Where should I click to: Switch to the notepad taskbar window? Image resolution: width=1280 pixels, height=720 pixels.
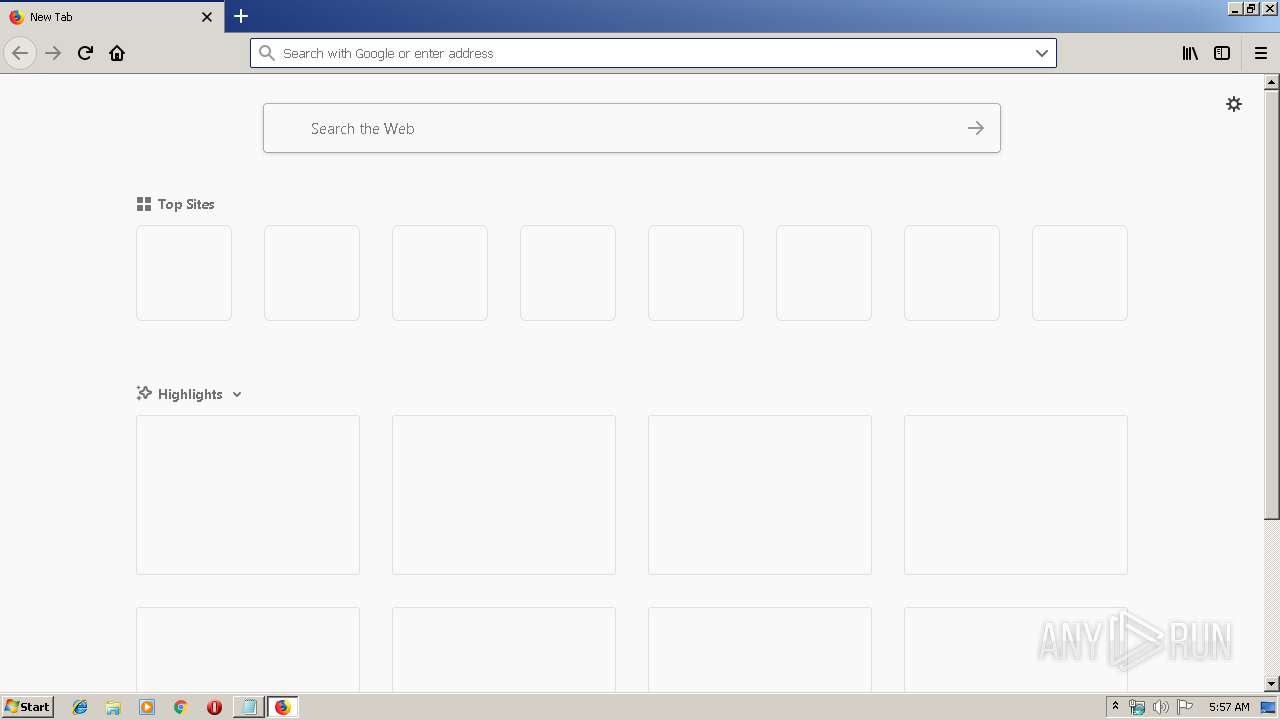[249, 707]
